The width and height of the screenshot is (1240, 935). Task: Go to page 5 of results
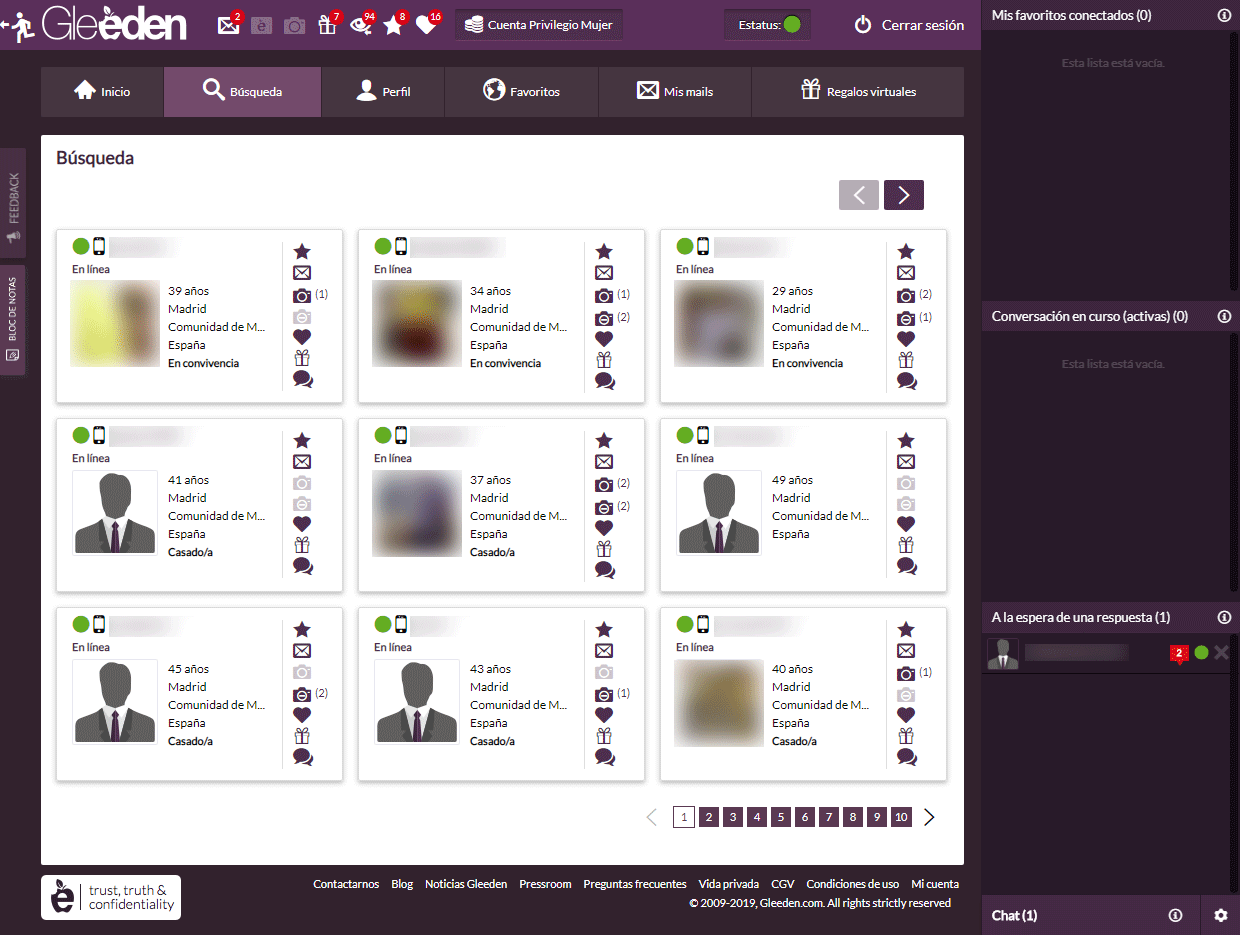point(781,817)
